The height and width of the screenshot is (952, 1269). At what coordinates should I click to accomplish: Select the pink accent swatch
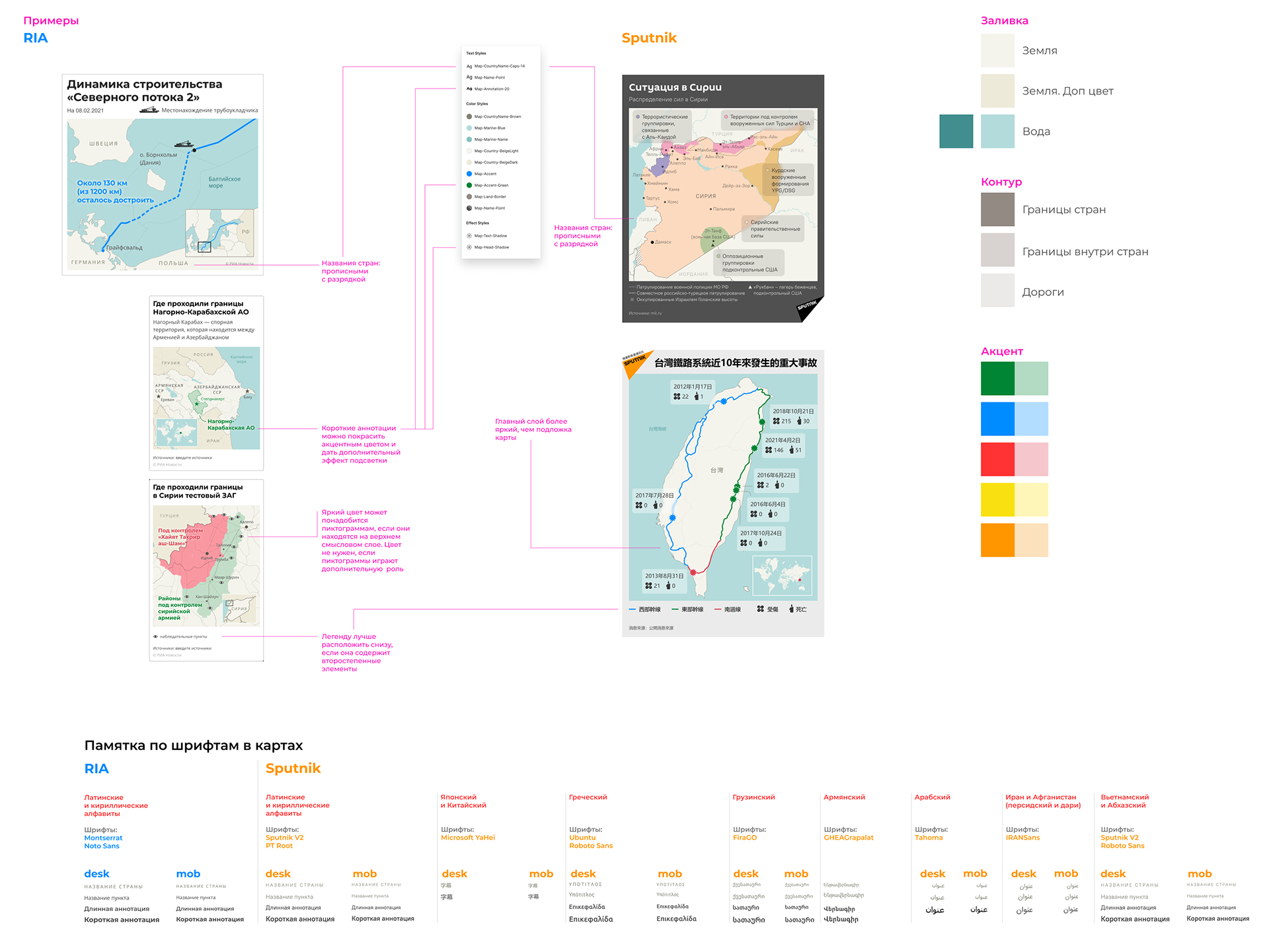(x=1031, y=459)
